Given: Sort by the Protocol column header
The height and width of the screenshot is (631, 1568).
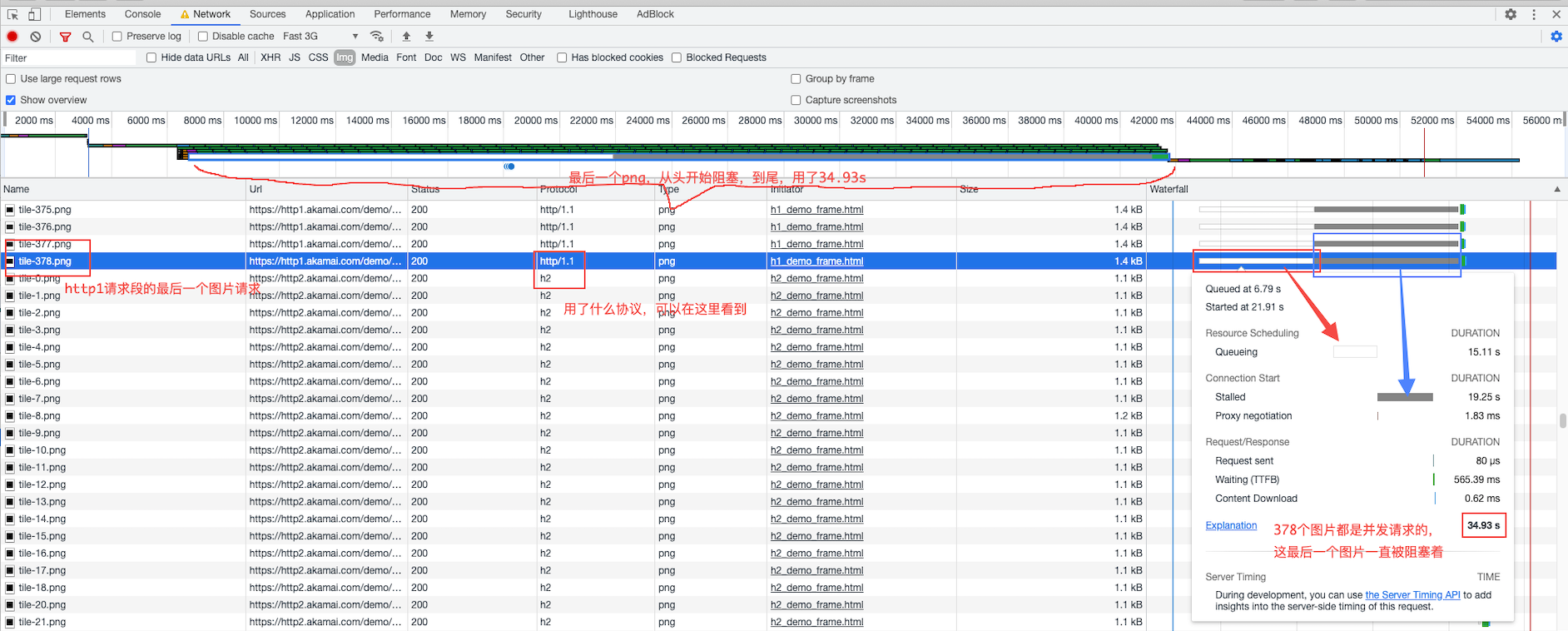Looking at the screenshot, I should (595, 190).
